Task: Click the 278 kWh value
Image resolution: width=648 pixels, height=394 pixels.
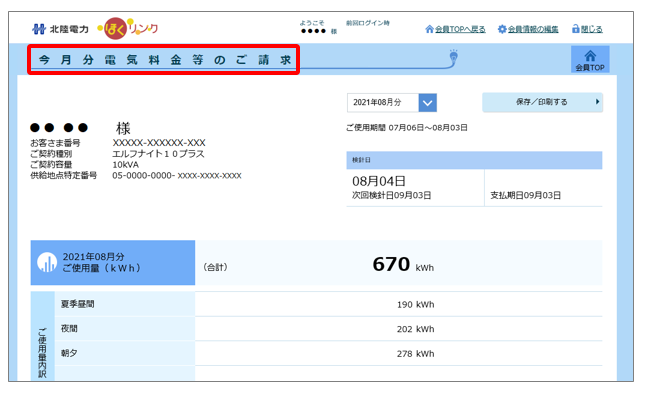Action: point(415,354)
